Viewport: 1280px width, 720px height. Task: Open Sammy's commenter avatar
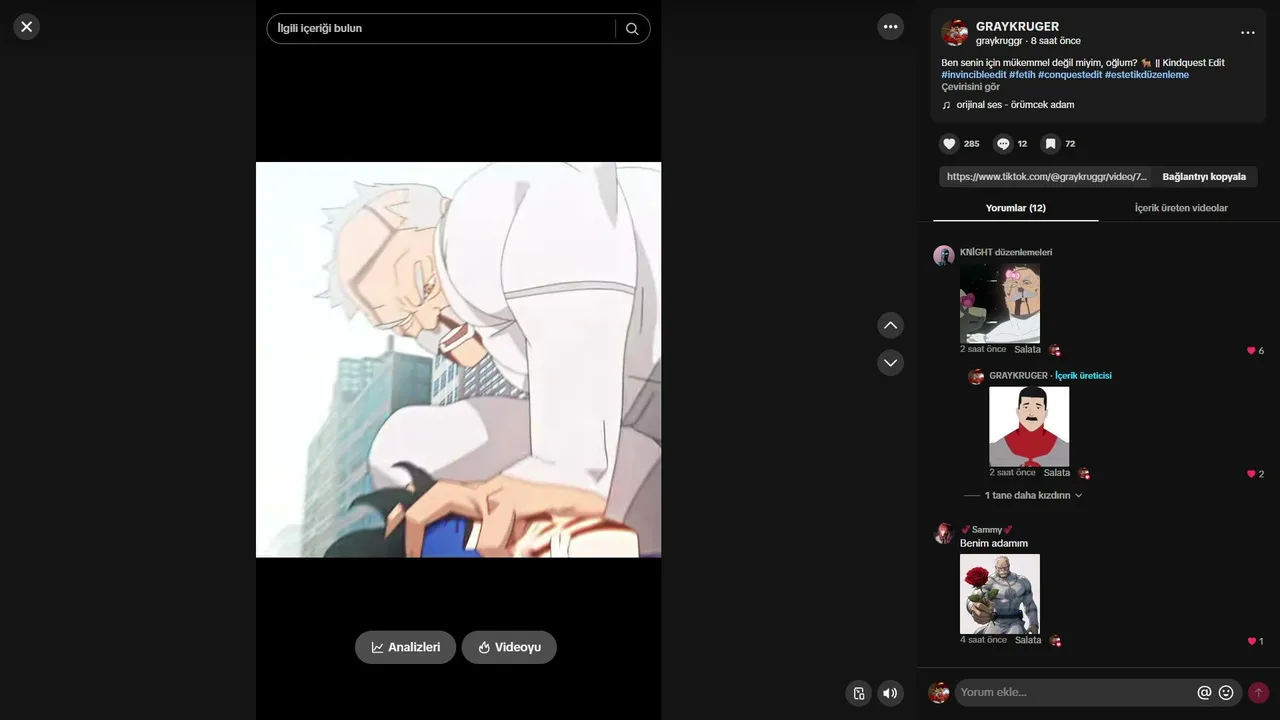[944, 533]
